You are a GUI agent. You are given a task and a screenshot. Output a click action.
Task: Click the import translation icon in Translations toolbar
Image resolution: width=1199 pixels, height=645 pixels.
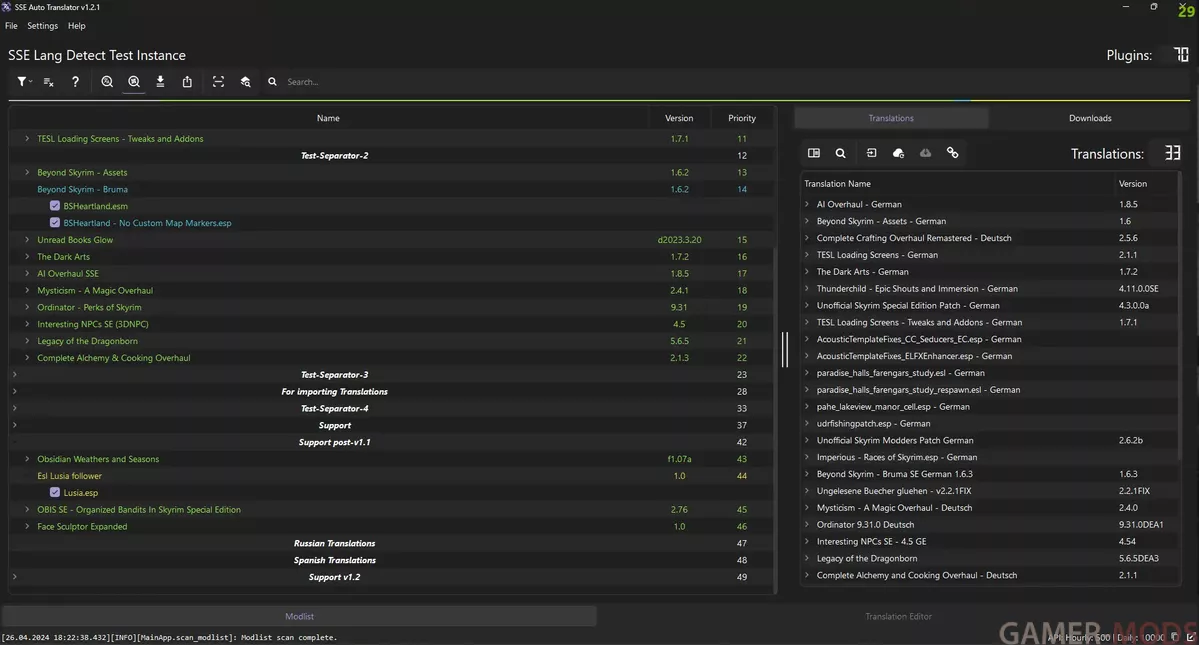pos(871,153)
